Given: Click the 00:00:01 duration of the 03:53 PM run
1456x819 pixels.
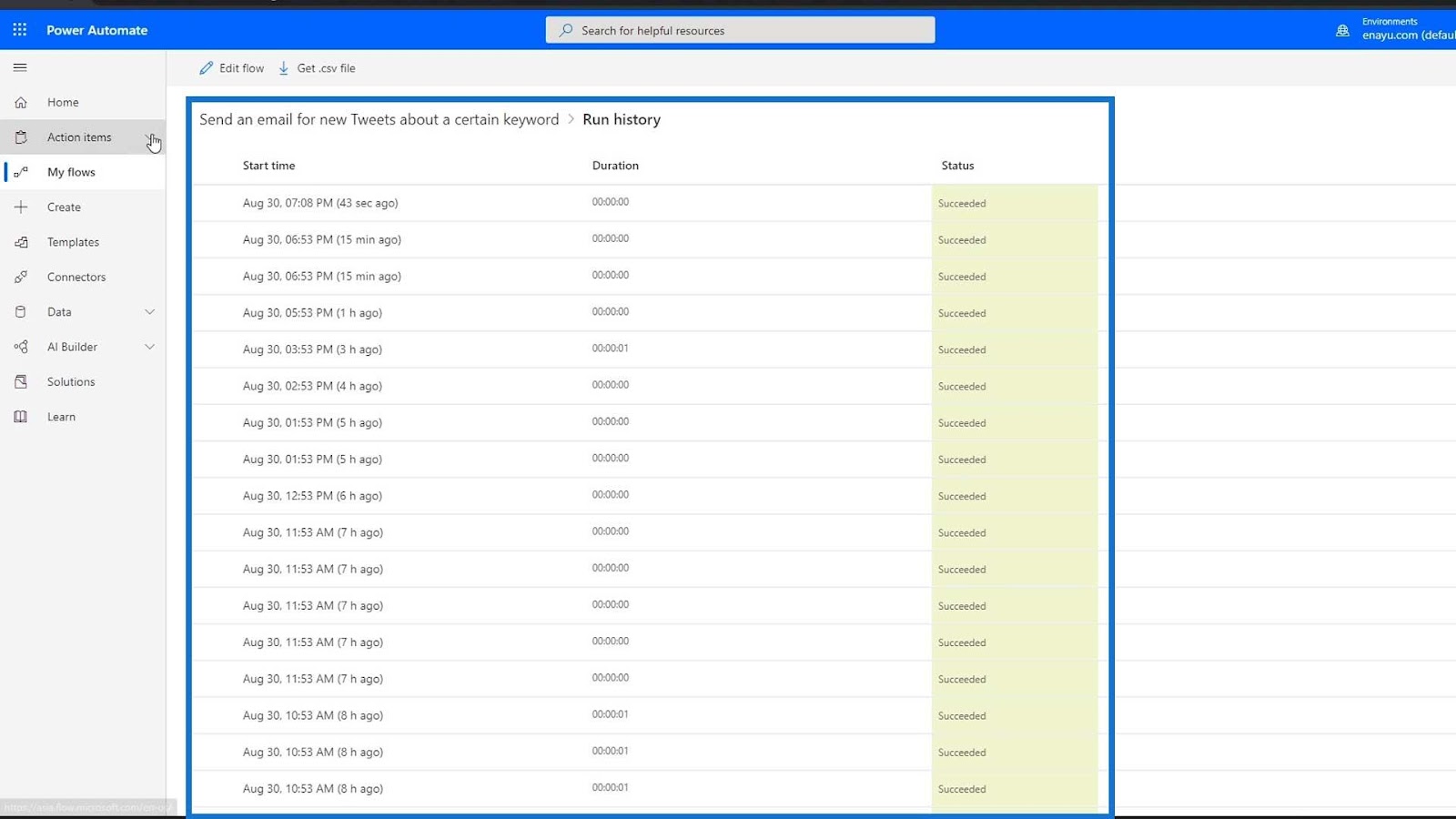Looking at the screenshot, I should pos(611,349).
